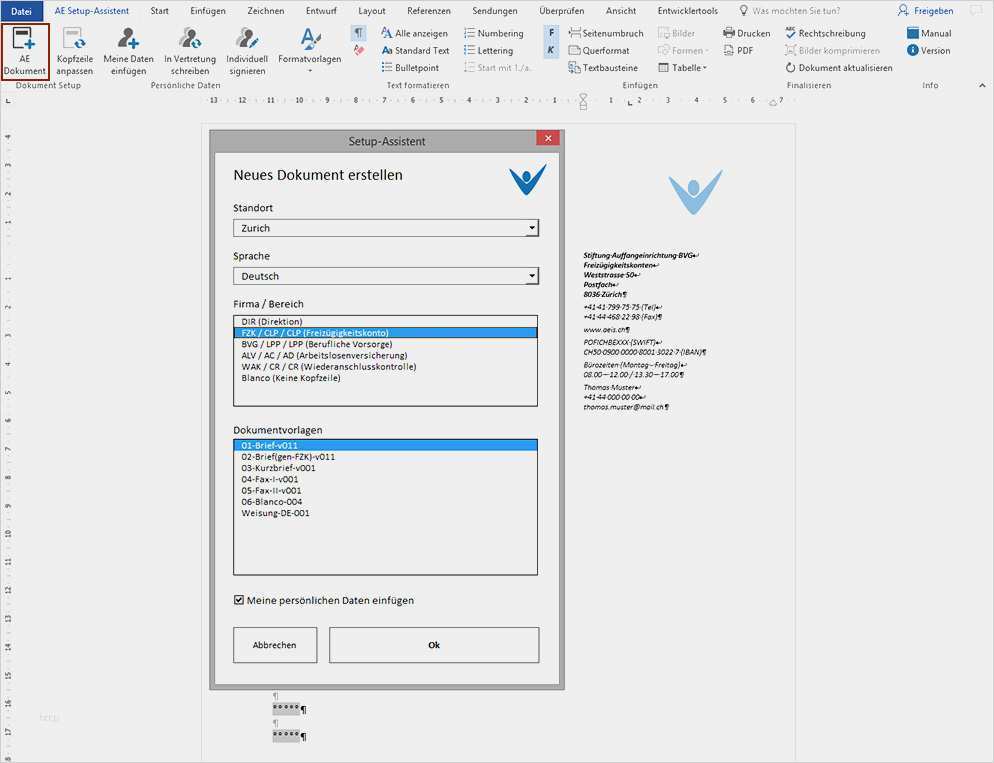Select ALV / AC / AD (Arbeitslosenversicherung)
The image size is (994, 763).
coord(385,356)
